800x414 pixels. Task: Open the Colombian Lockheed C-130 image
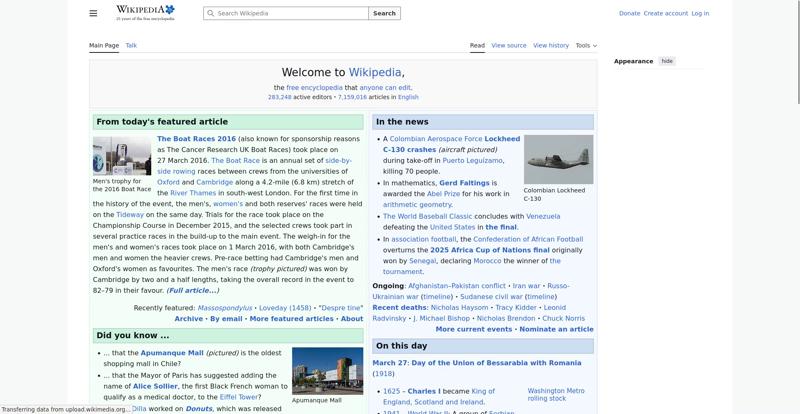(558, 159)
